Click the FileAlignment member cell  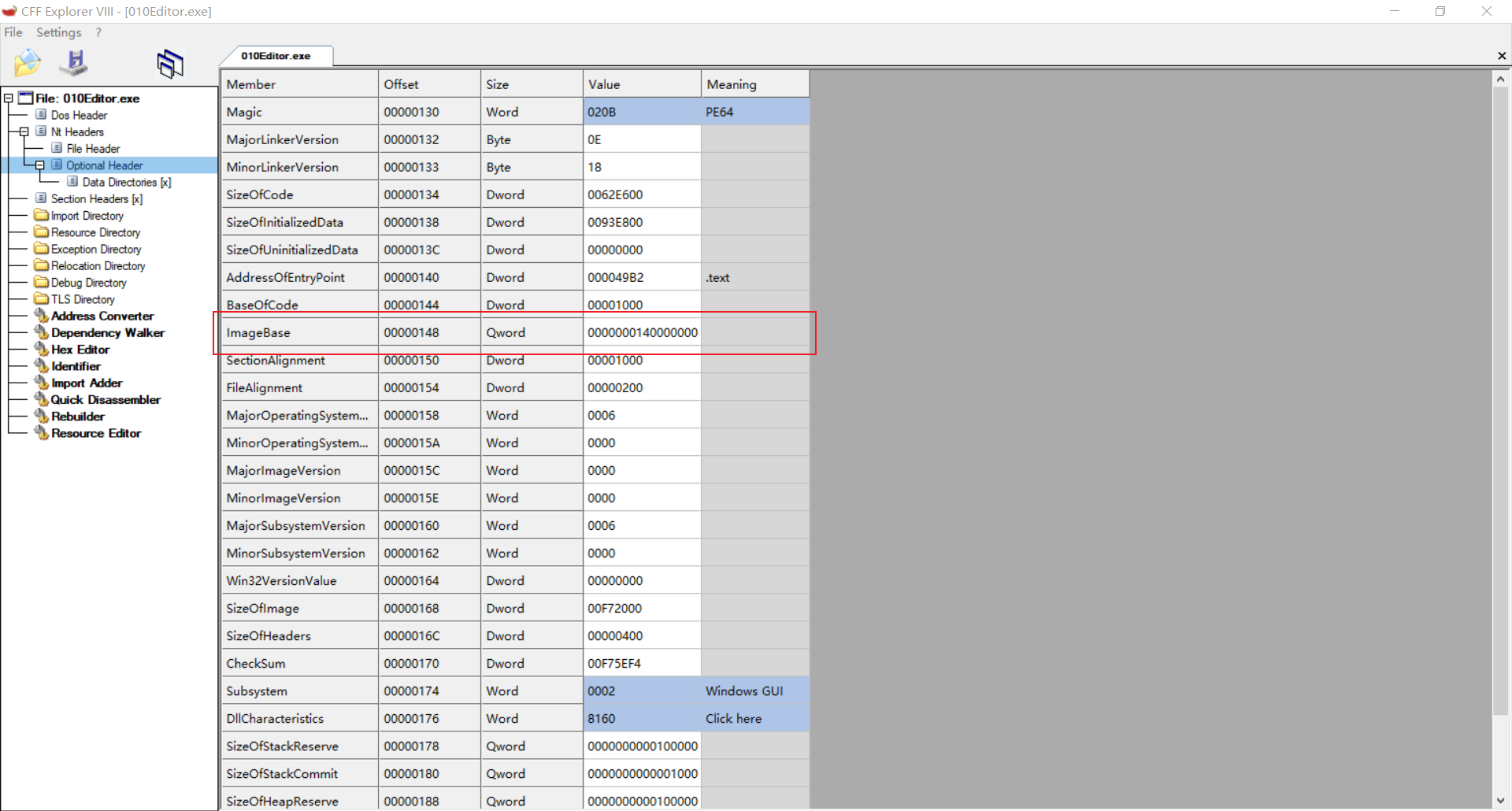click(300, 387)
